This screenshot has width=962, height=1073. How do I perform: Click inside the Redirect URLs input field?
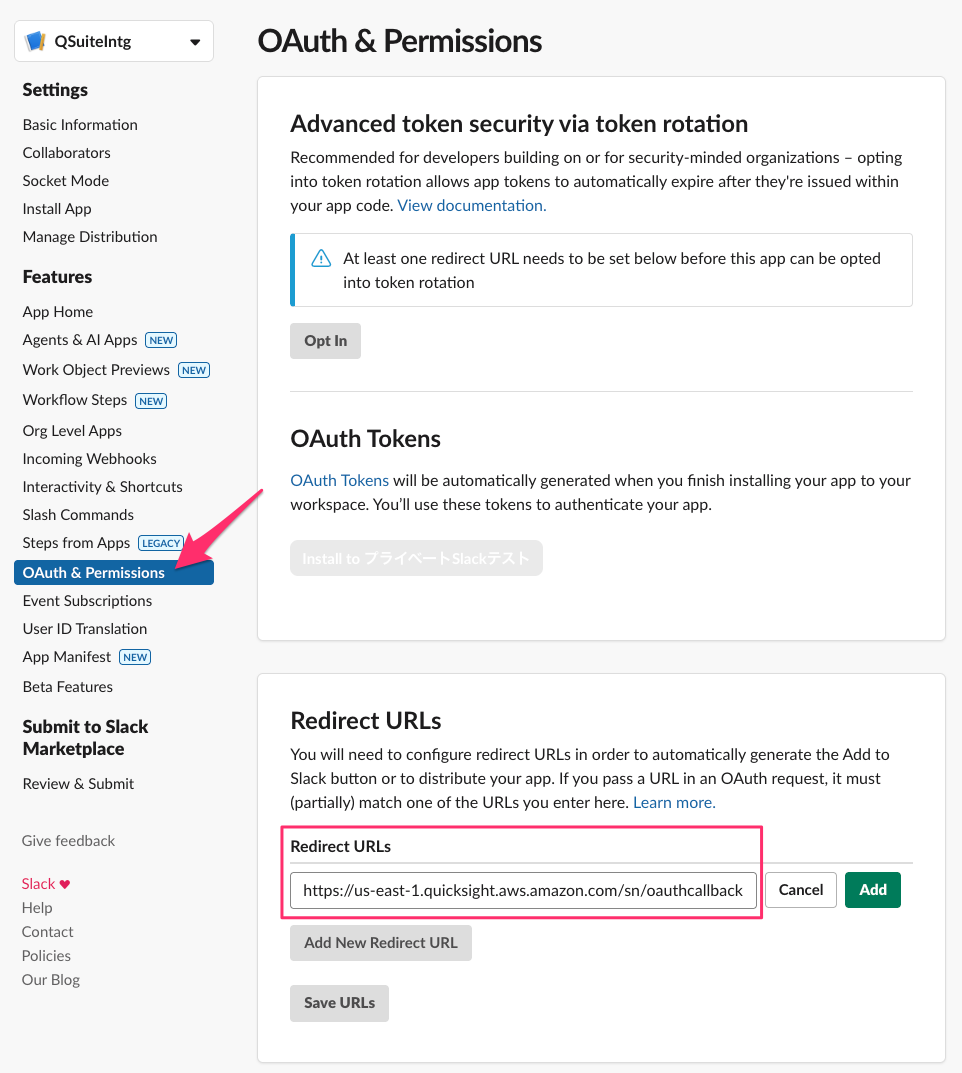click(x=522, y=889)
